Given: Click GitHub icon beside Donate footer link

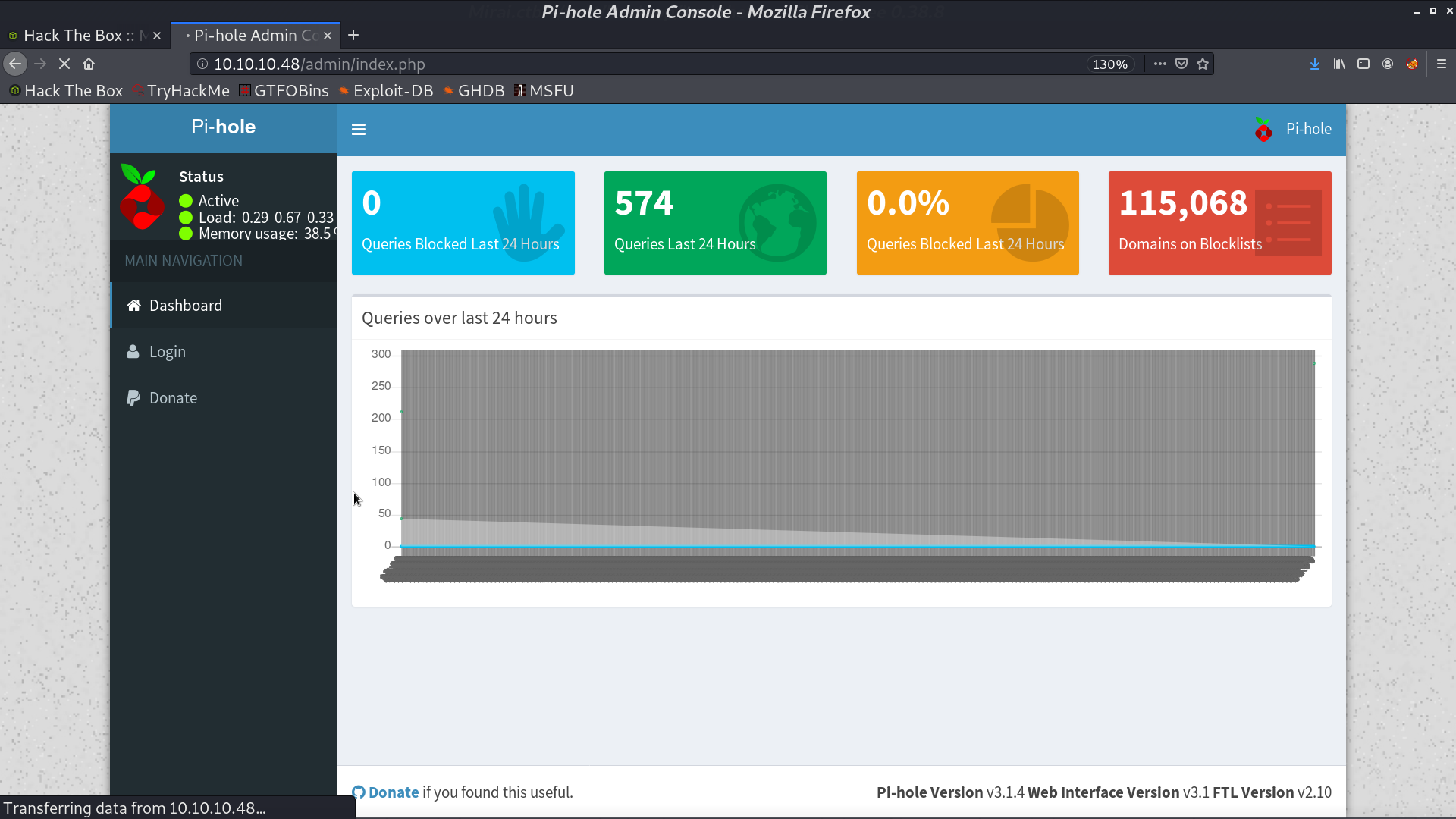Looking at the screenshot, I should 359,792.
